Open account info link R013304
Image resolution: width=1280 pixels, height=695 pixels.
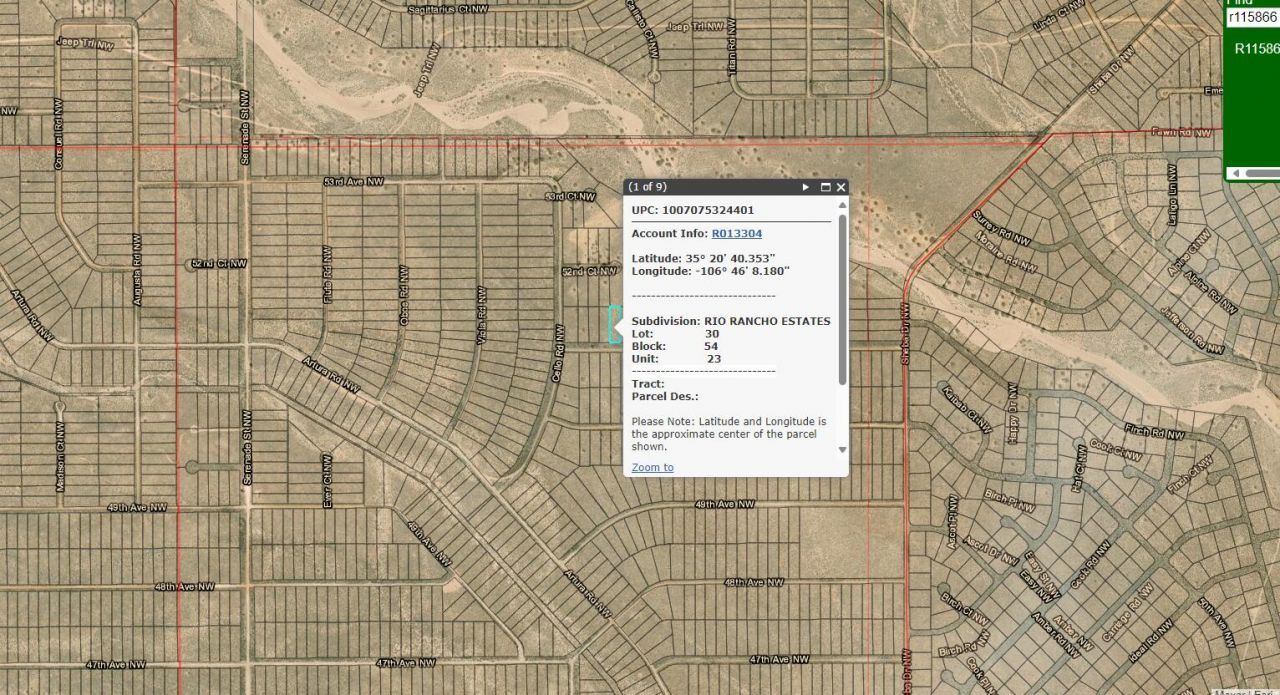pyautogui.click(x=736, y=234)
